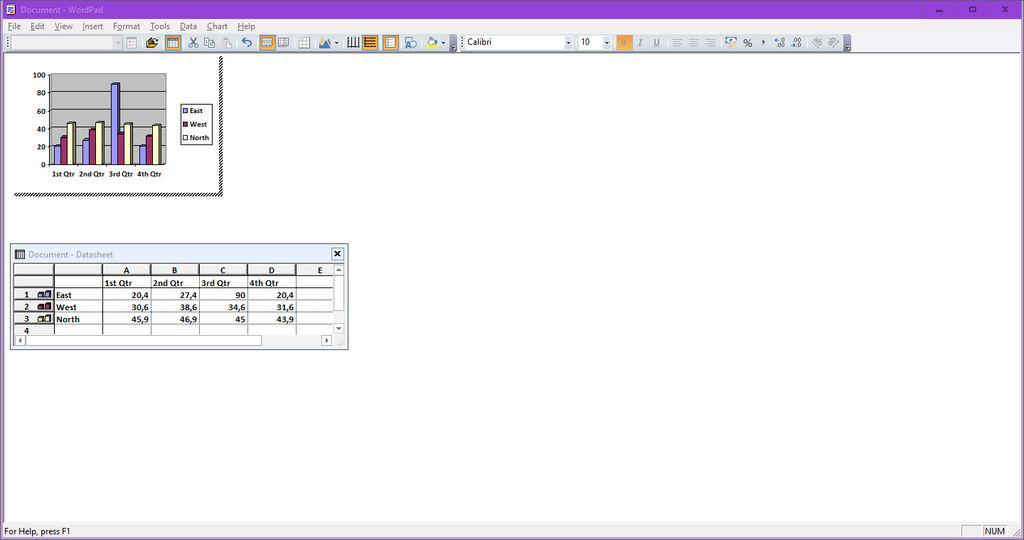The width and height of the screenshot is (1024, 540).
Task: Expand Formatting toolbar options overflow arrow
Action: click(847, 43)
